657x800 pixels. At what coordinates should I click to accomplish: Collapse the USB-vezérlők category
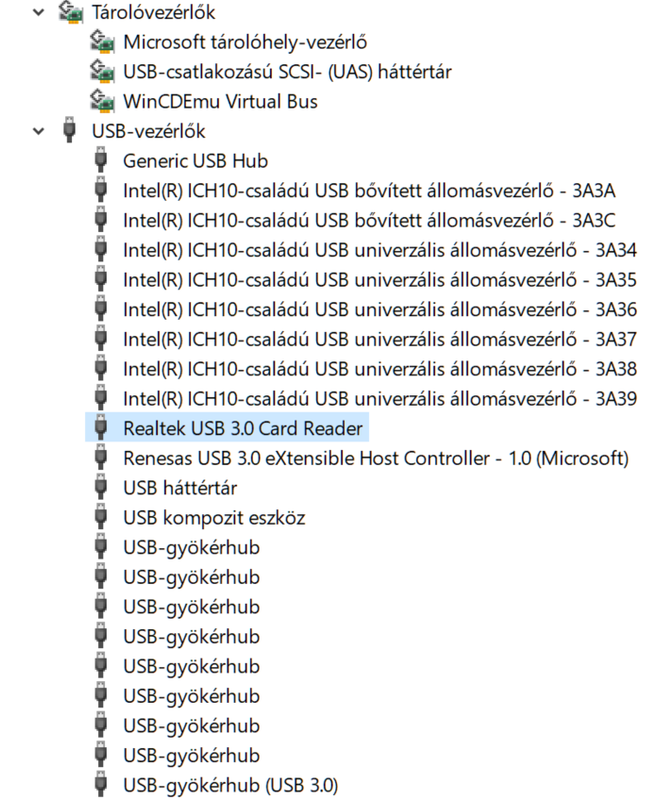38,130
